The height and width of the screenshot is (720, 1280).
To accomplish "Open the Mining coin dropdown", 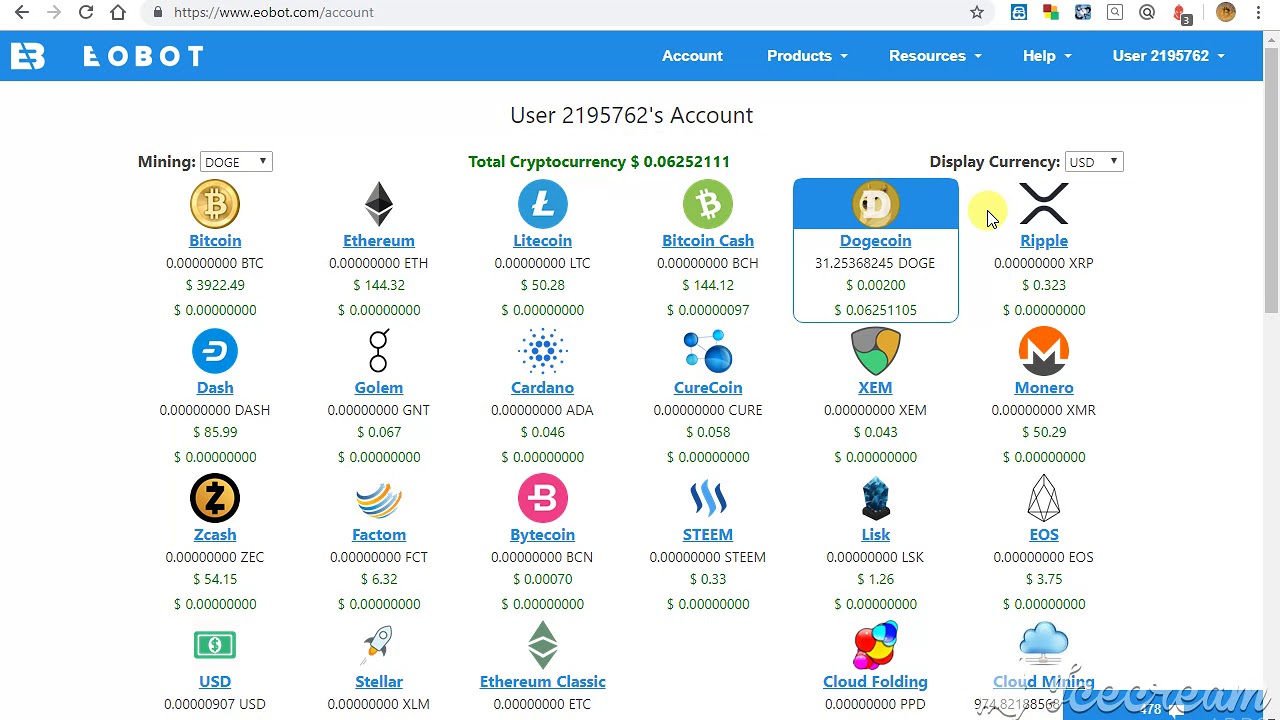I will (x=236, y=162).
